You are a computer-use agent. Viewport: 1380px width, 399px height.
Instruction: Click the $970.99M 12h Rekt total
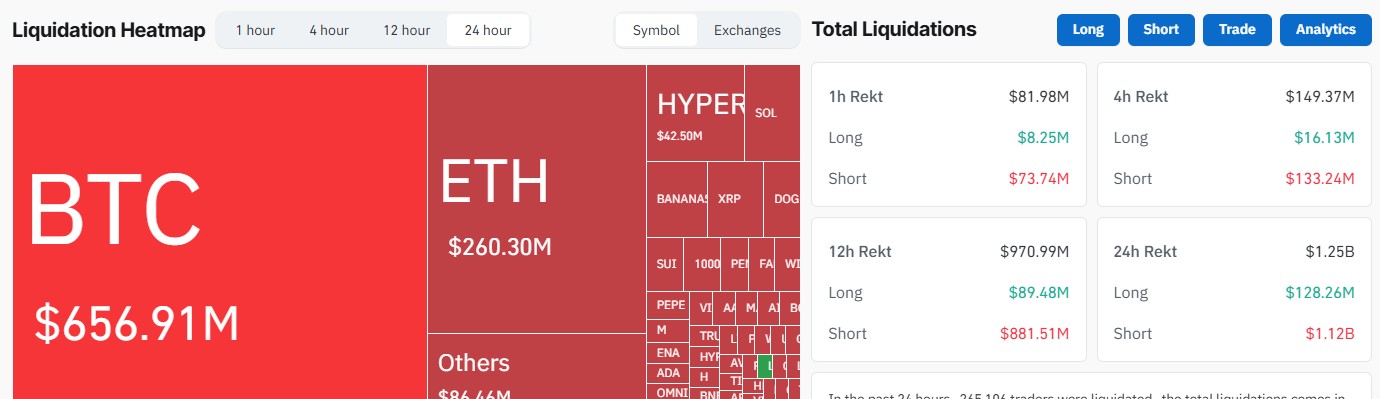(x=1035, y=252)
